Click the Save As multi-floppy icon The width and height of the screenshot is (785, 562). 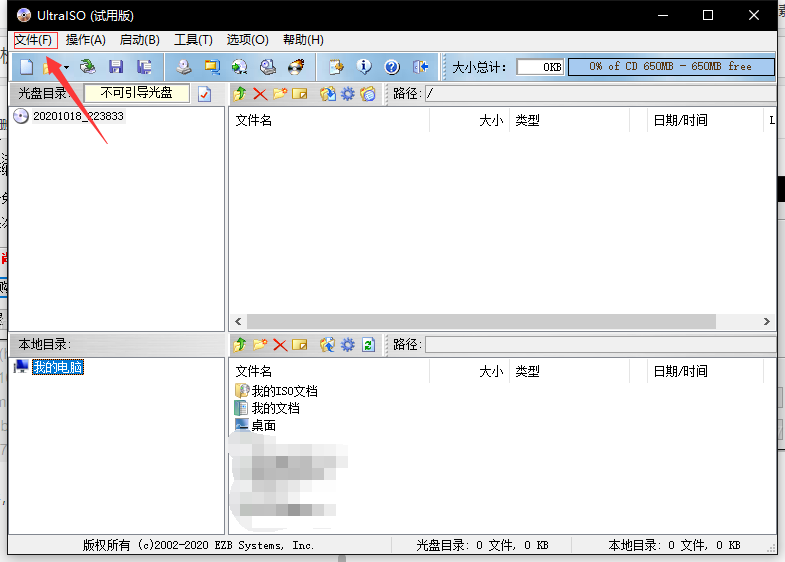click(144, 67)
